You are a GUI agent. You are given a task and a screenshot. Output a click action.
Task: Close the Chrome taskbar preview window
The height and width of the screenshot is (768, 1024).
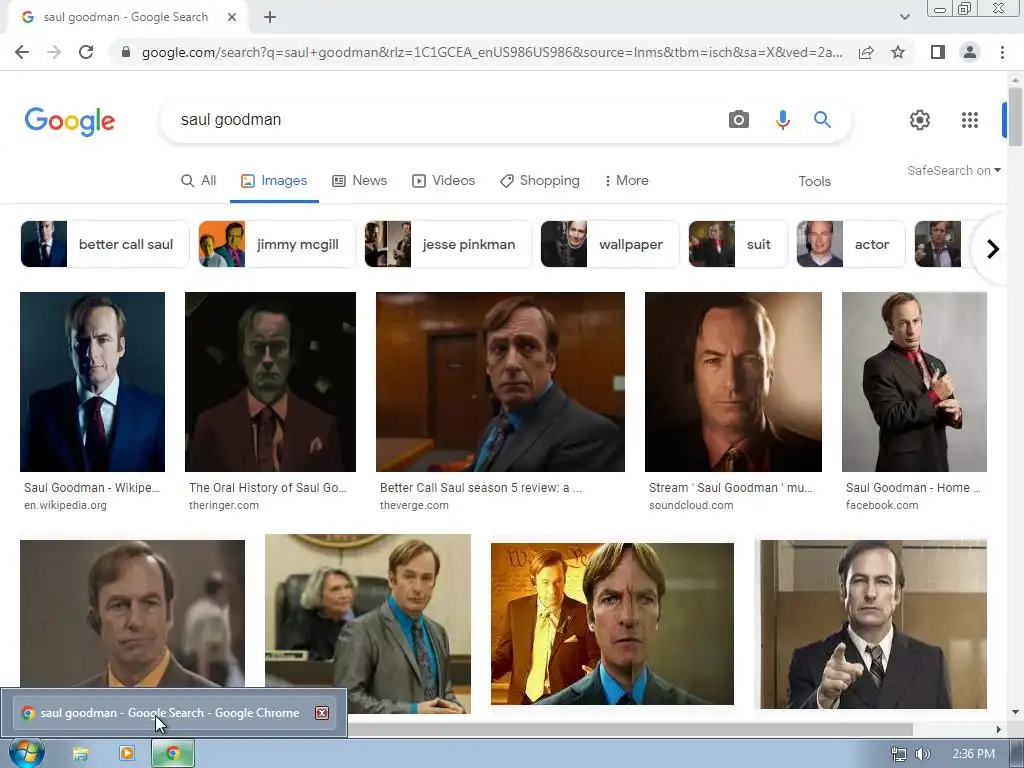click(322, 713)
